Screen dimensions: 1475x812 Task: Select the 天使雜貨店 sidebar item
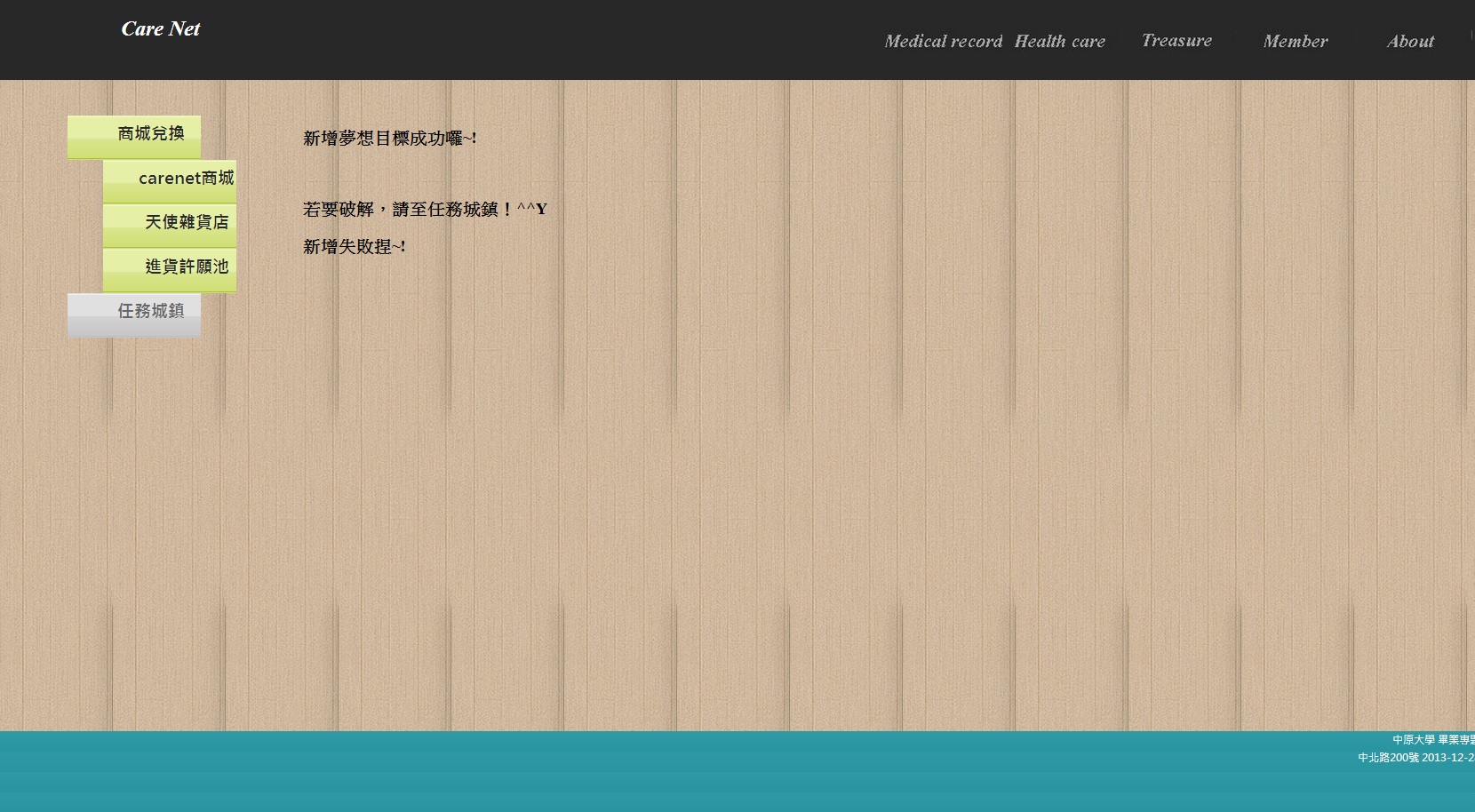(170, 224)
